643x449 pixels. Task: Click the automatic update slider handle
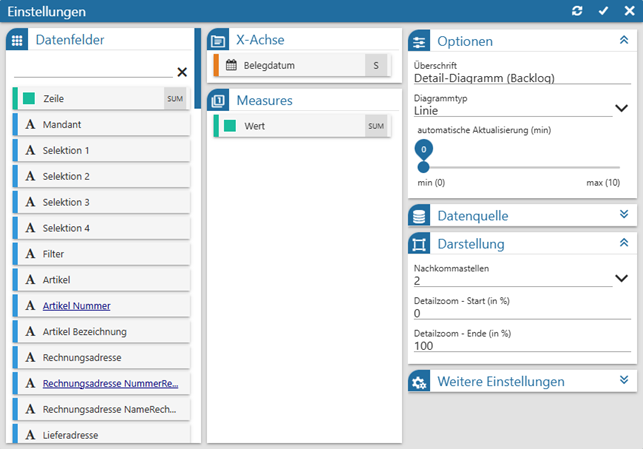click(423, 166)
